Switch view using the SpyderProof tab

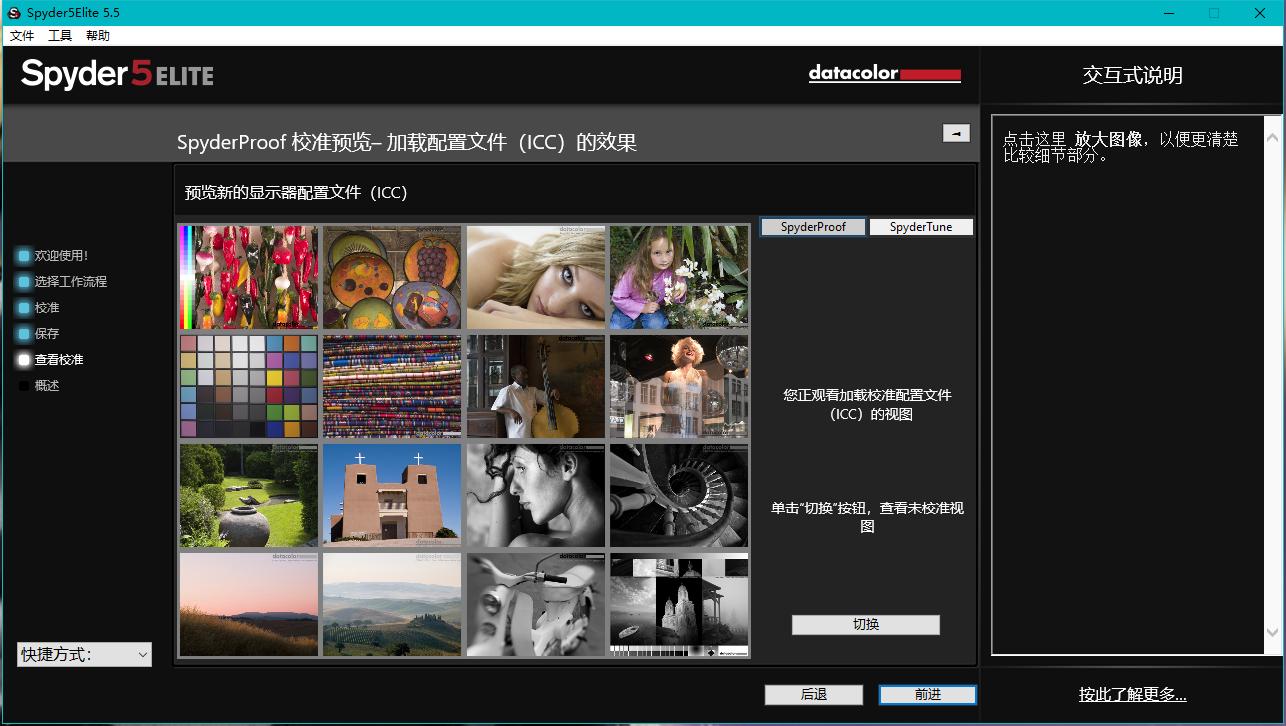(x=812, y=226)
